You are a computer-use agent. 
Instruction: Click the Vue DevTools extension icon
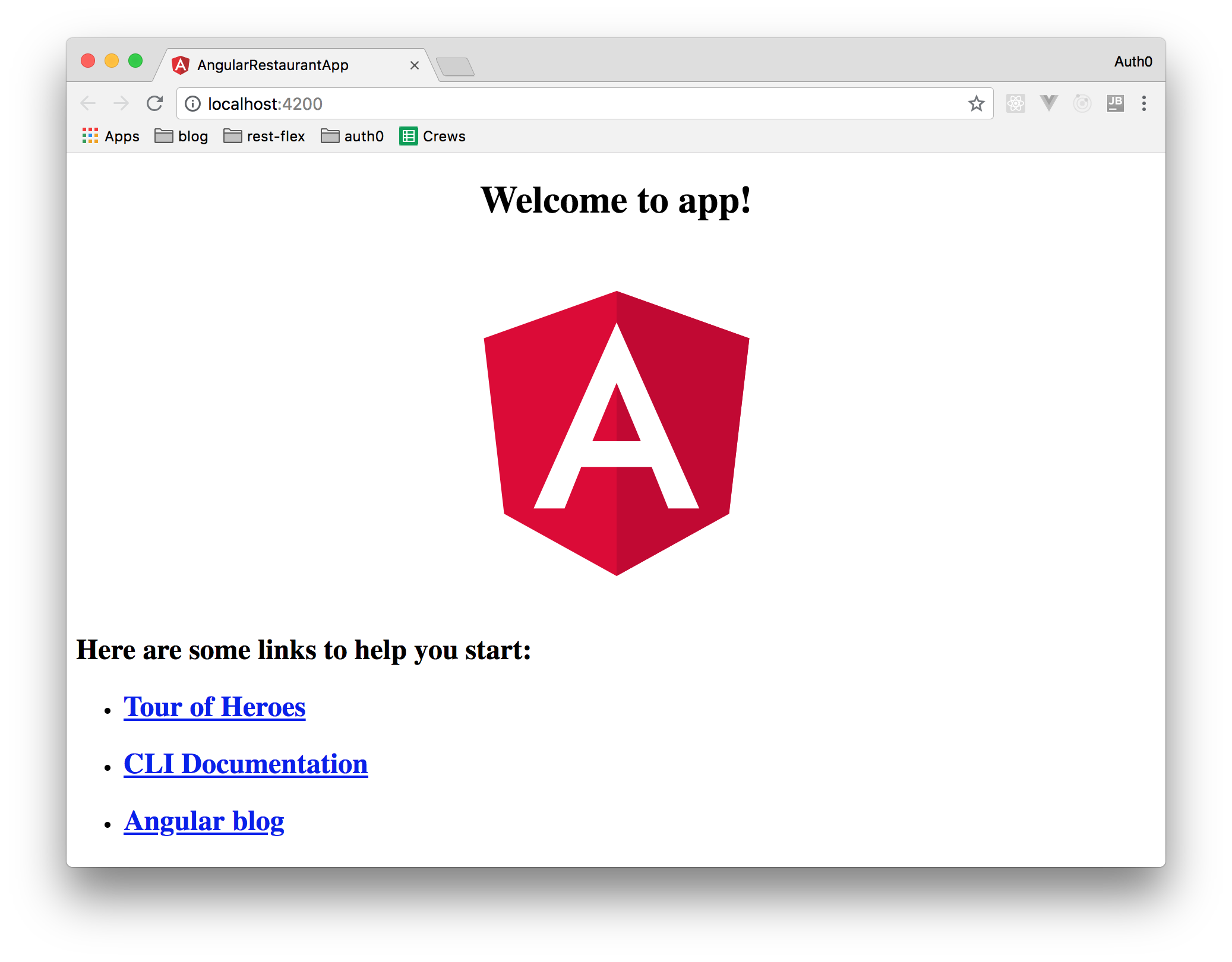1049,103
